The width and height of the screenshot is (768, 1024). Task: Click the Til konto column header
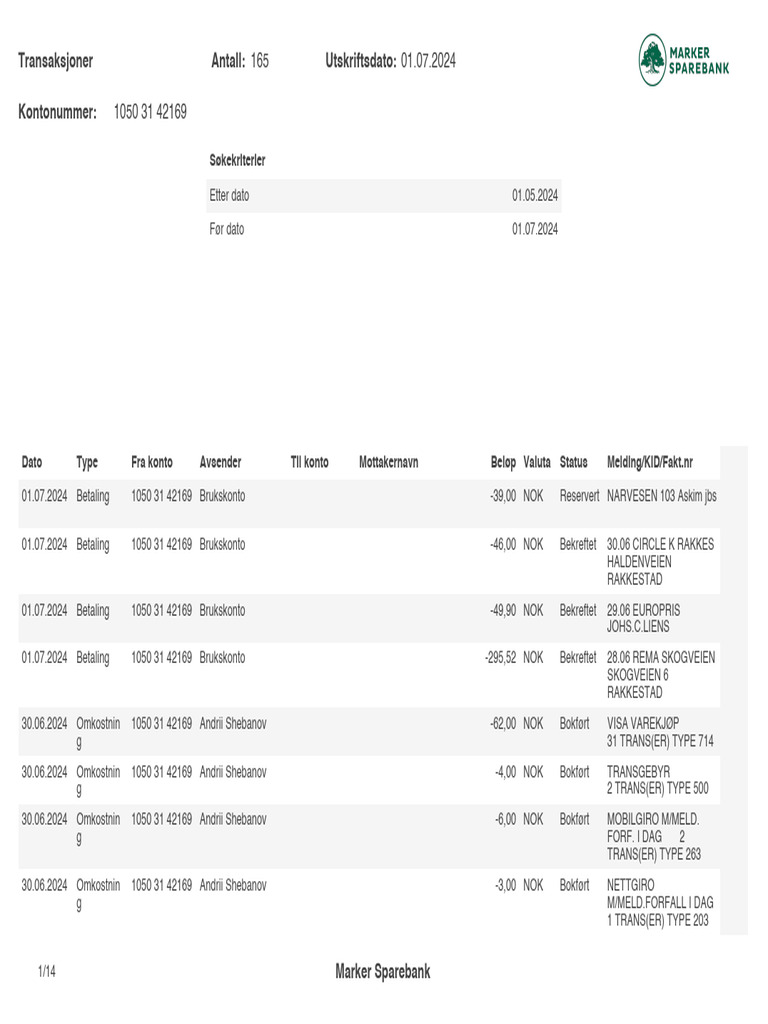coord(309,463)
